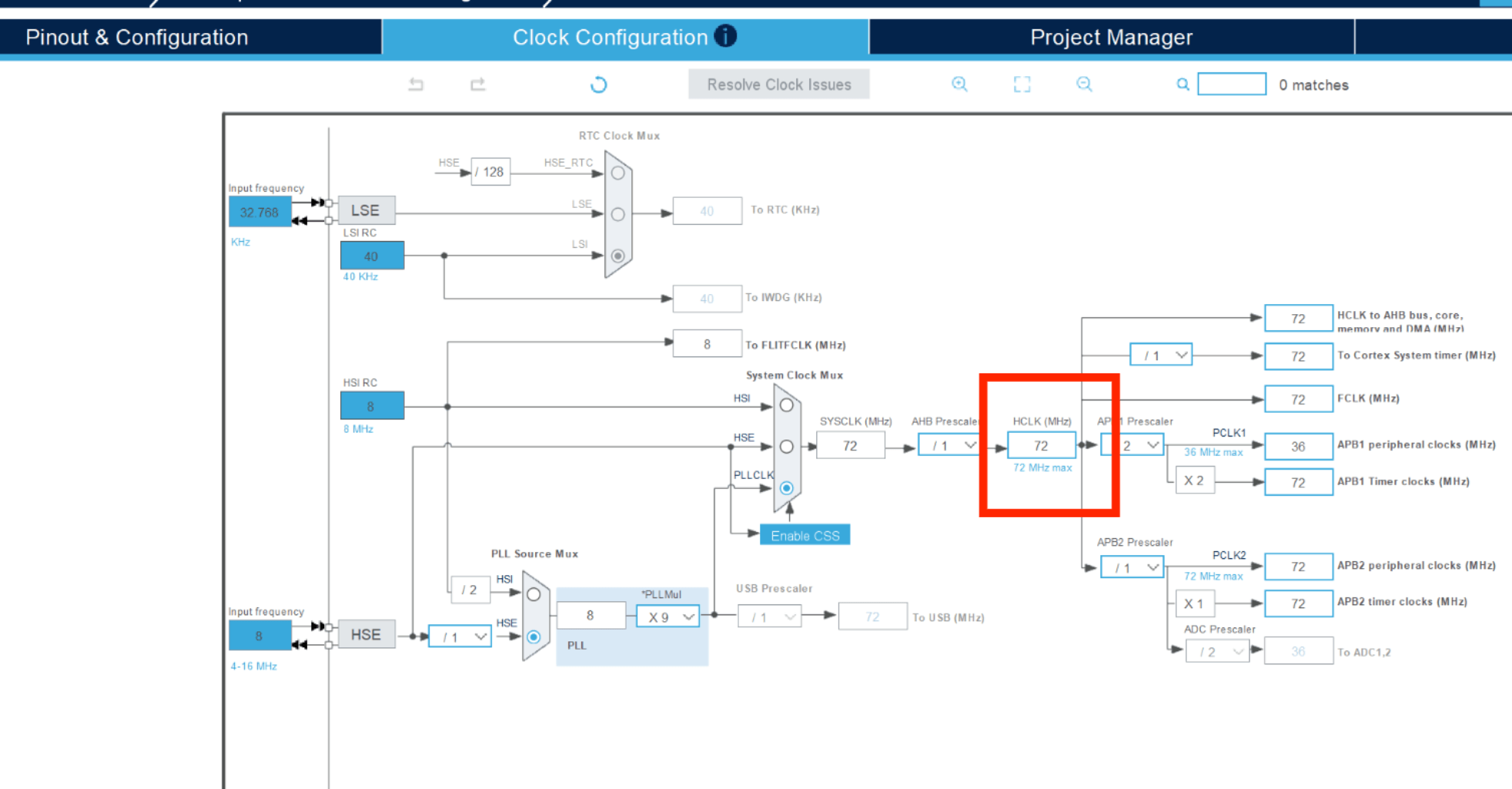This screenshot has width=1512, height=789.
Task: Click the LSE input frequency 32.768 field
Action: pos(259,212)
